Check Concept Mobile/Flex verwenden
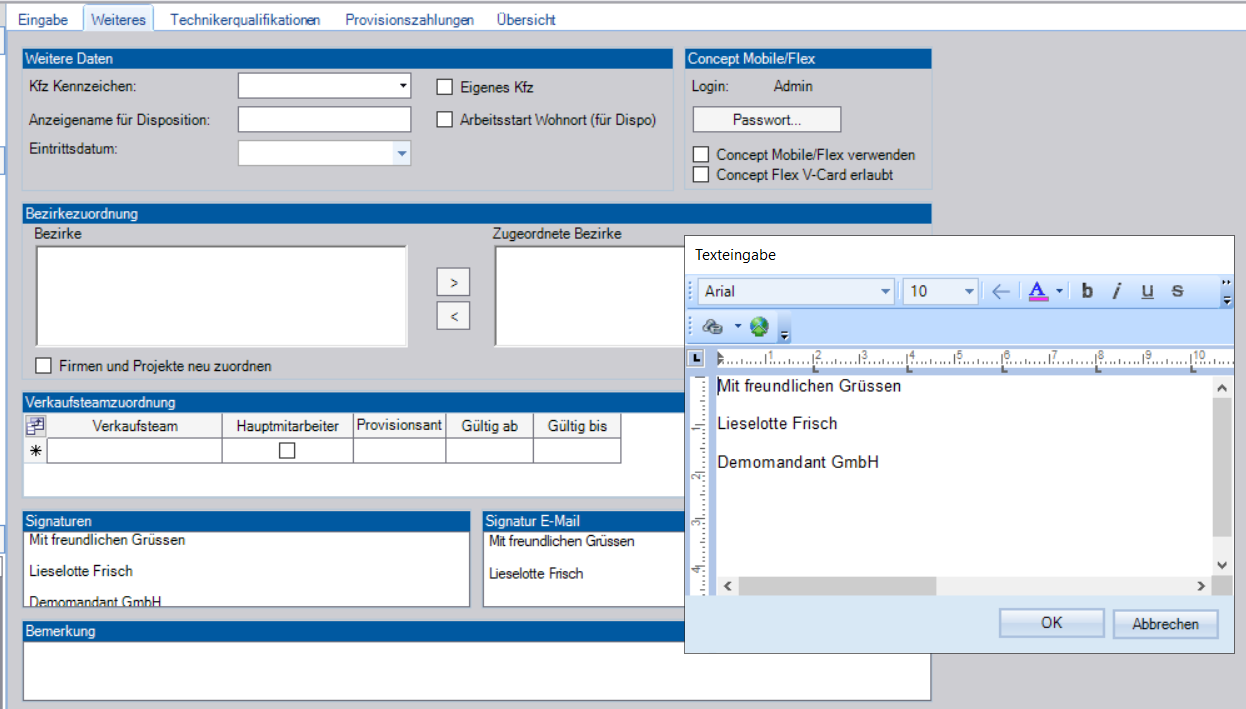 701,155
